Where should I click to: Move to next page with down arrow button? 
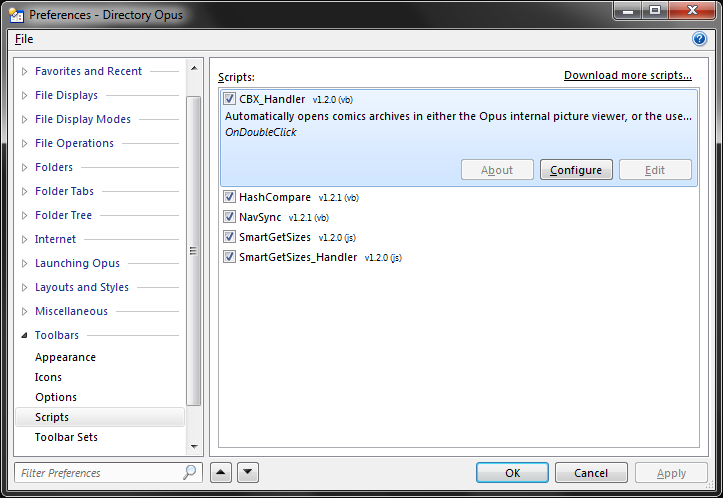[248, 472]
